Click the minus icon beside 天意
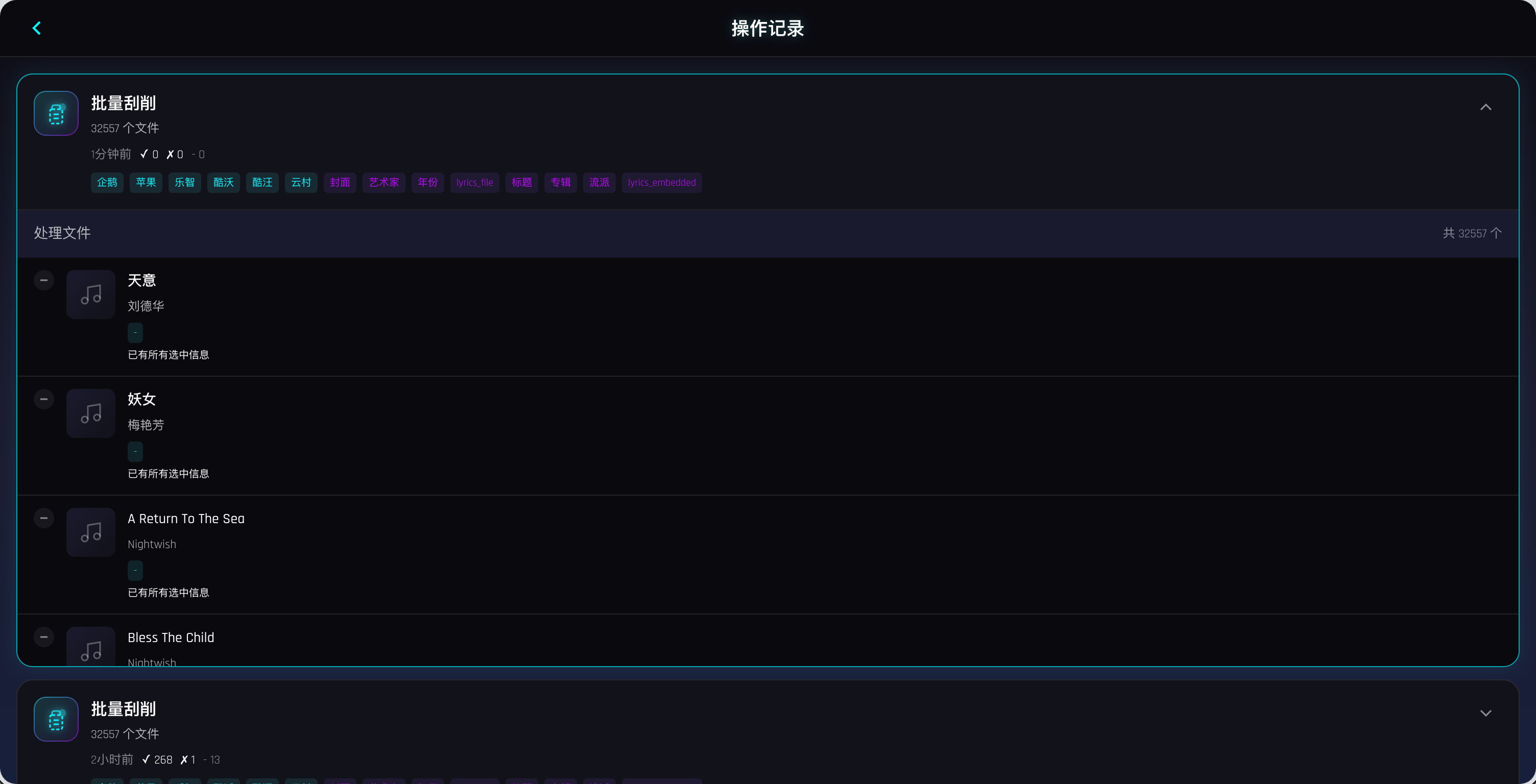The height and width of the screenshot is (784, 1536). click(x=43, y=280)
